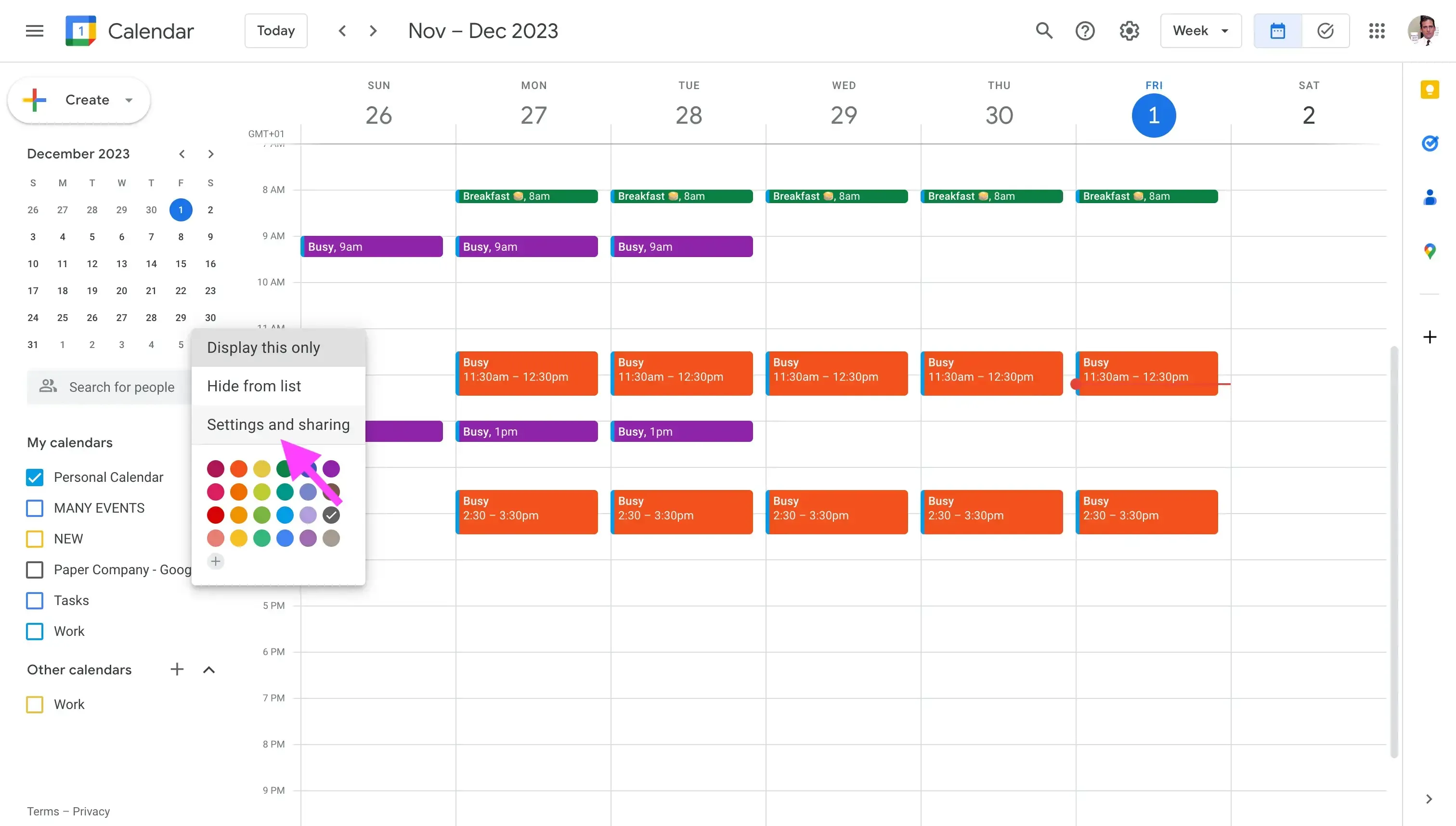Image resolution: width=1456 pixels, height=826 pixels.
Task: Select Settings and sharing from the menu
Action: pyautogui.click(x=278, y=425)
